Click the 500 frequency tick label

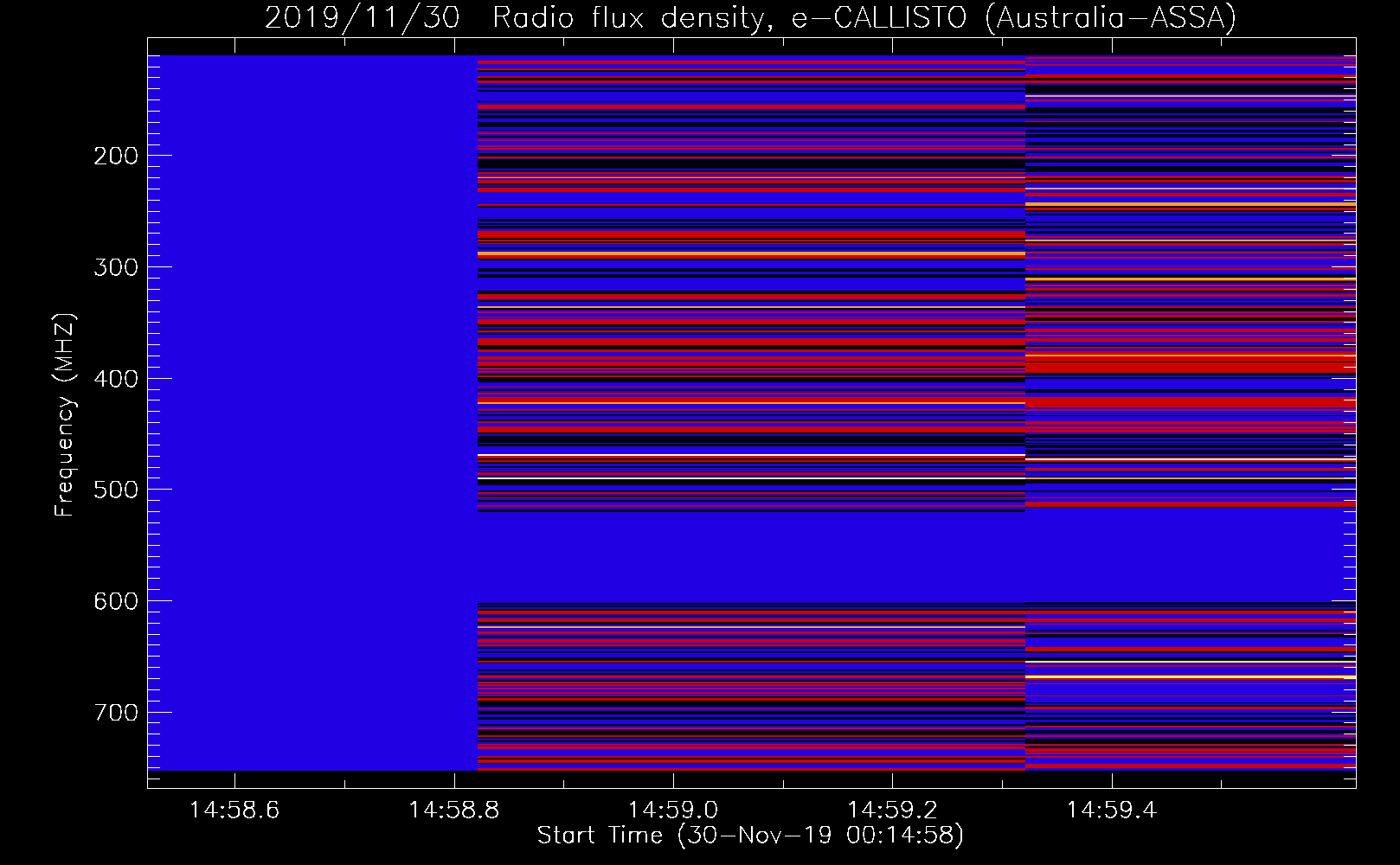(x=116, y=490)
